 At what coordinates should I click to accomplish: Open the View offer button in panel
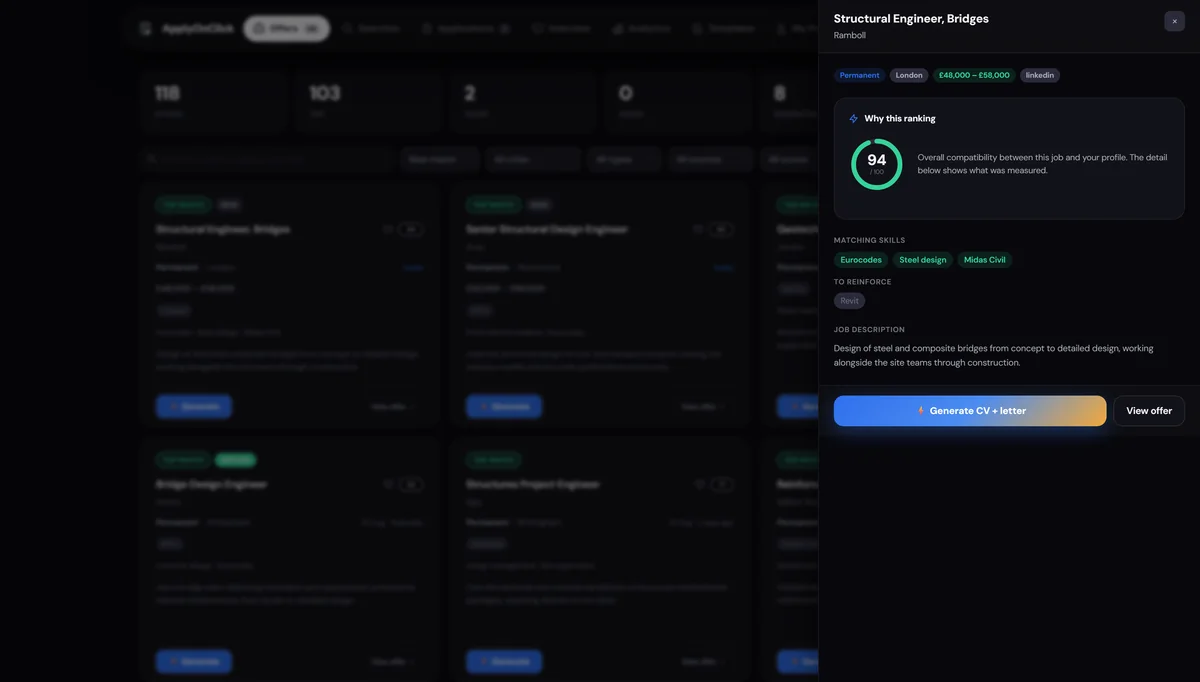tap(1149, 411)
